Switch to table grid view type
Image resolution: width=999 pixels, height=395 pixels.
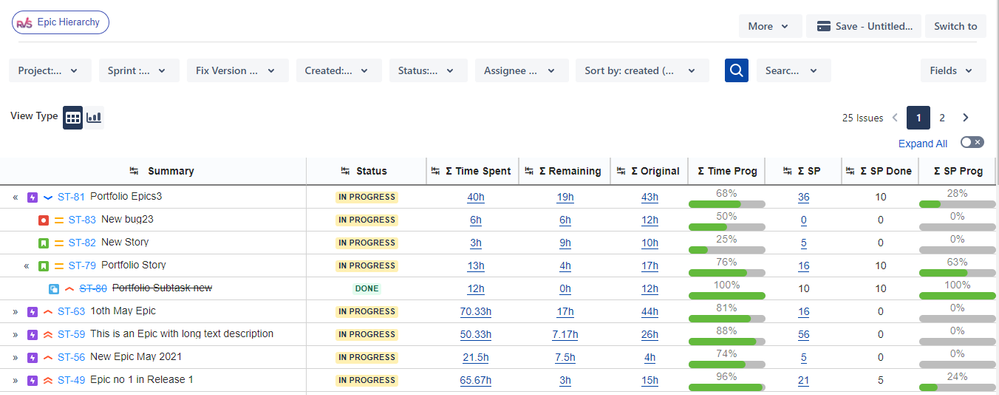pos(73,118)
